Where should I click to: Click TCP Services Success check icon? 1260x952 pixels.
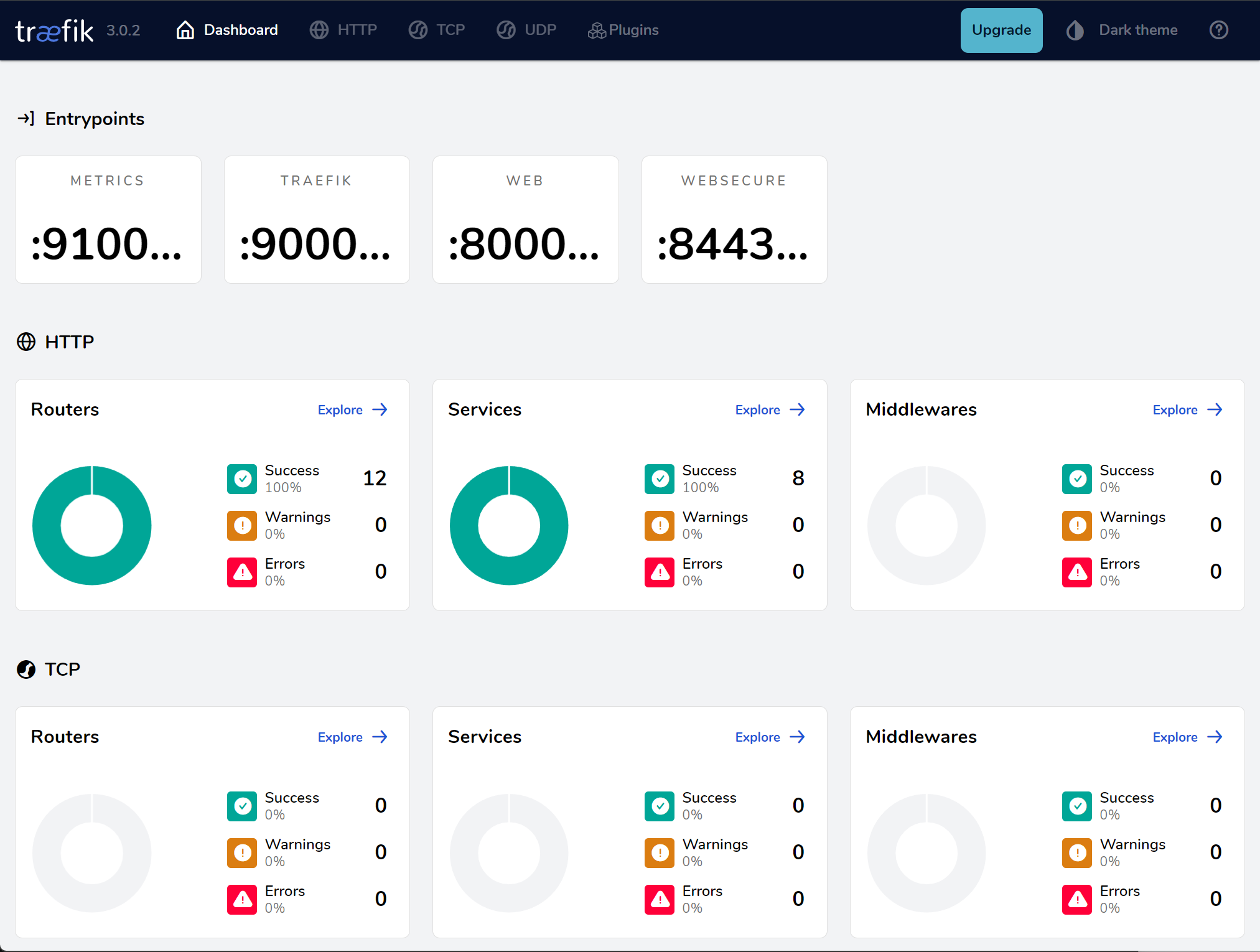[660, 806]
